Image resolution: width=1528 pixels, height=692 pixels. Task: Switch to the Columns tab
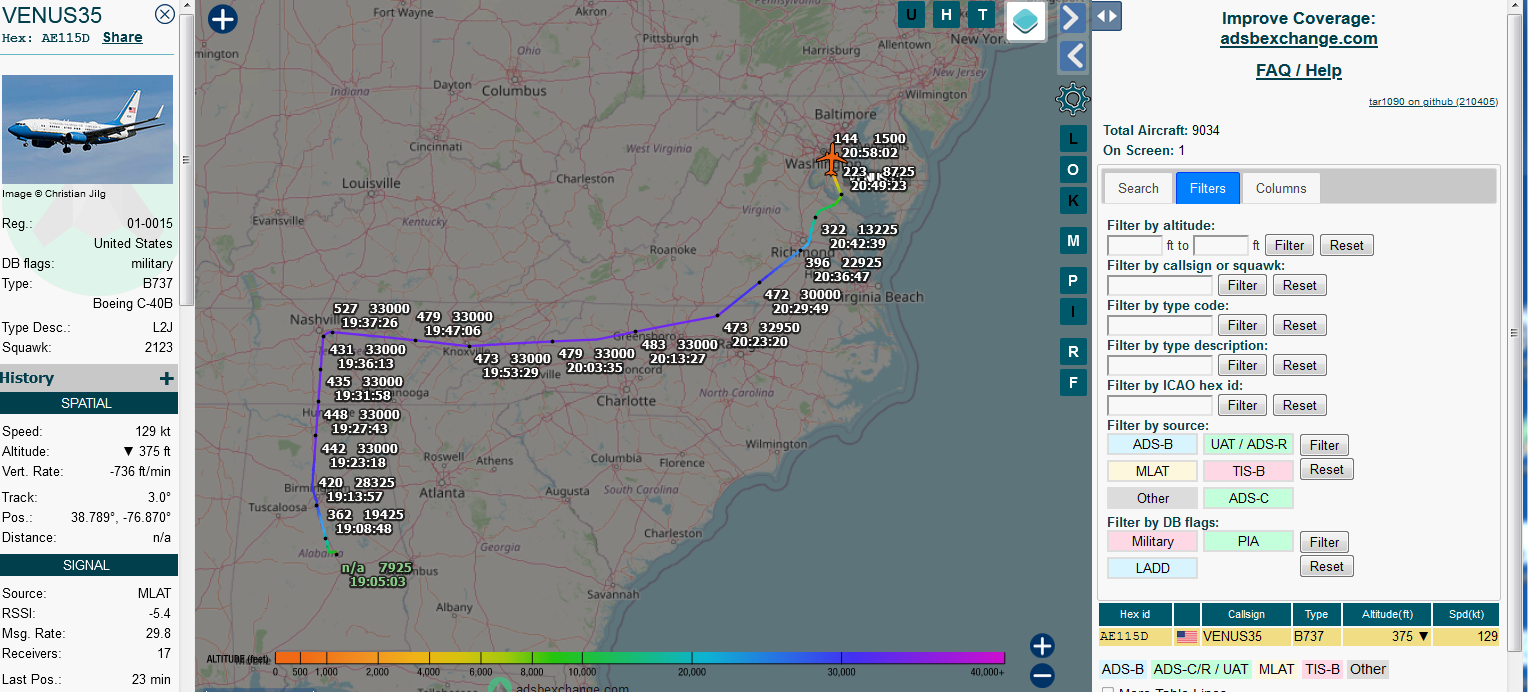pos(1281,188)
